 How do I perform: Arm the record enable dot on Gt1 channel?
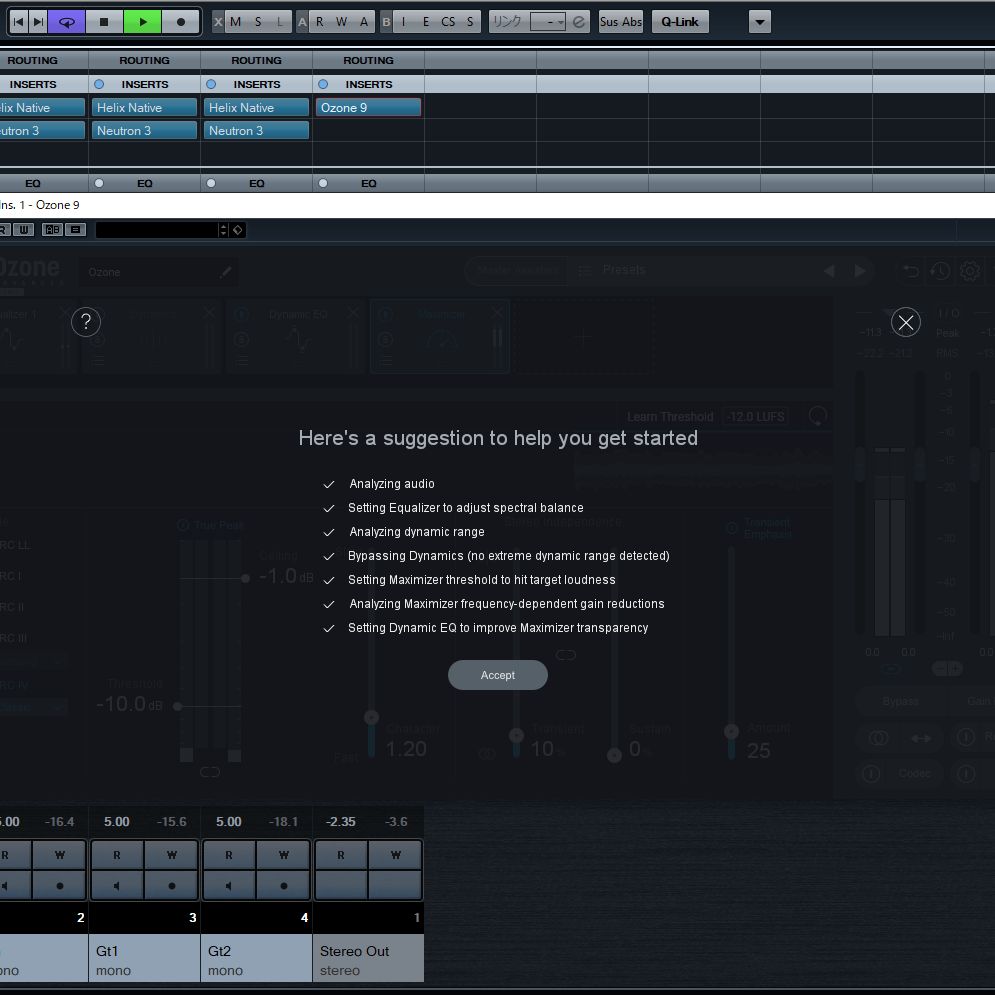pyautogui.click(x=171, y=885)
